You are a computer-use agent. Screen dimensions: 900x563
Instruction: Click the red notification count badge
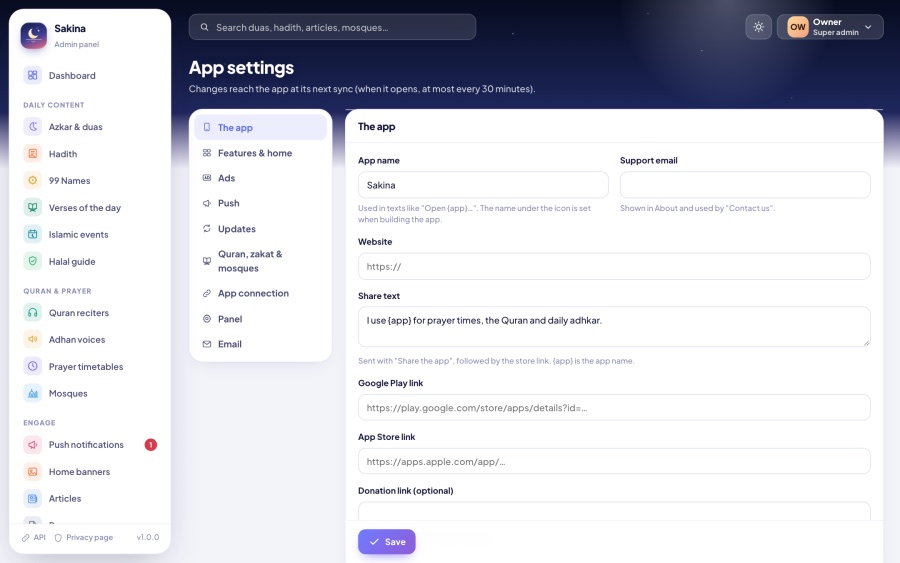pos(150,444)
